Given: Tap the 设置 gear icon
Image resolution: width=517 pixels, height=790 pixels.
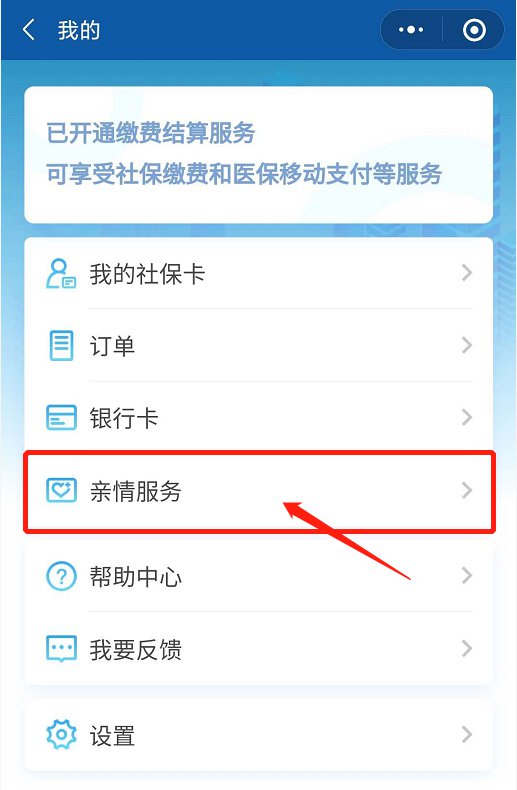Looking at the screenshot, I should click(x=61, y=735).
